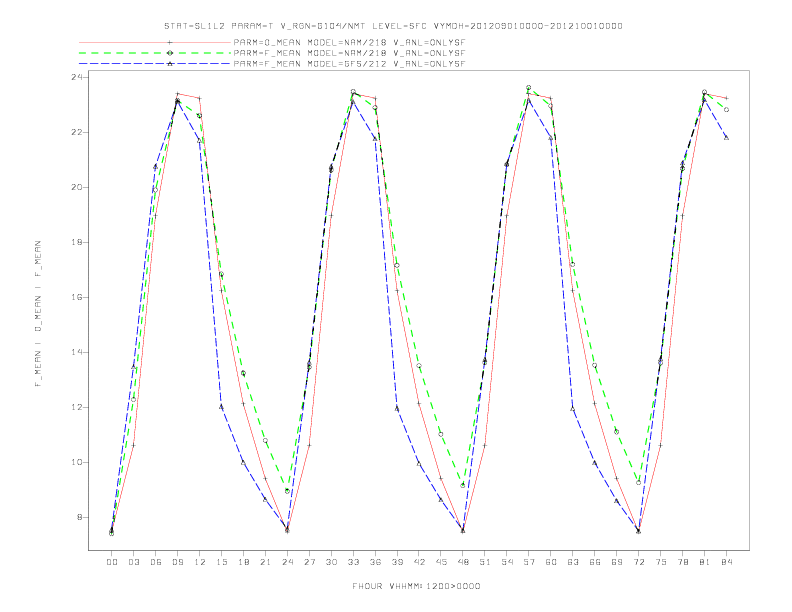Viewport: 792px width, 612px height.
Task: Click the y-axis tick value 16
Action: tap(78, 297)
